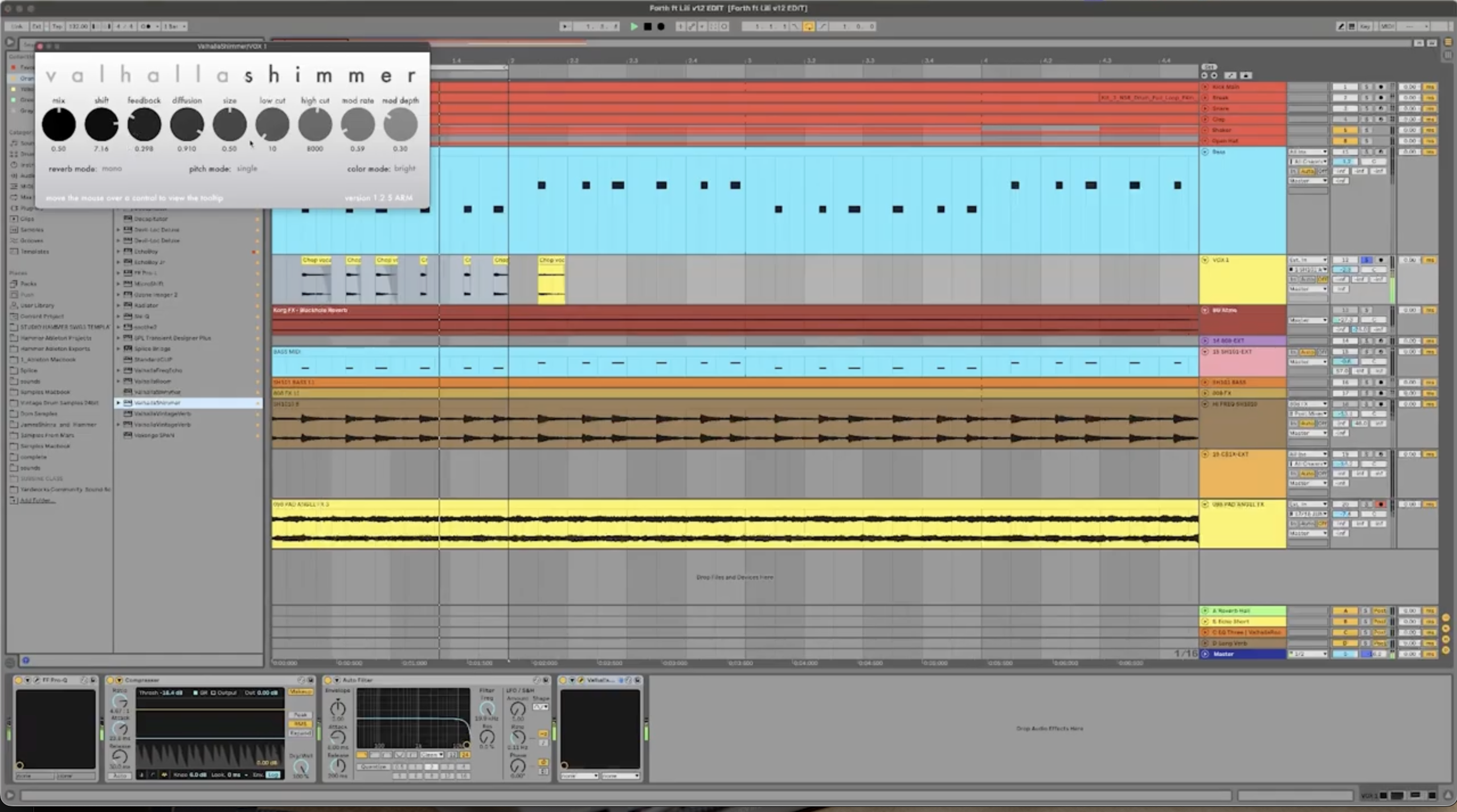Open the Auto Filter Clean circuit dropdown
1457x812 pixels.
click(x=432, y=754)
